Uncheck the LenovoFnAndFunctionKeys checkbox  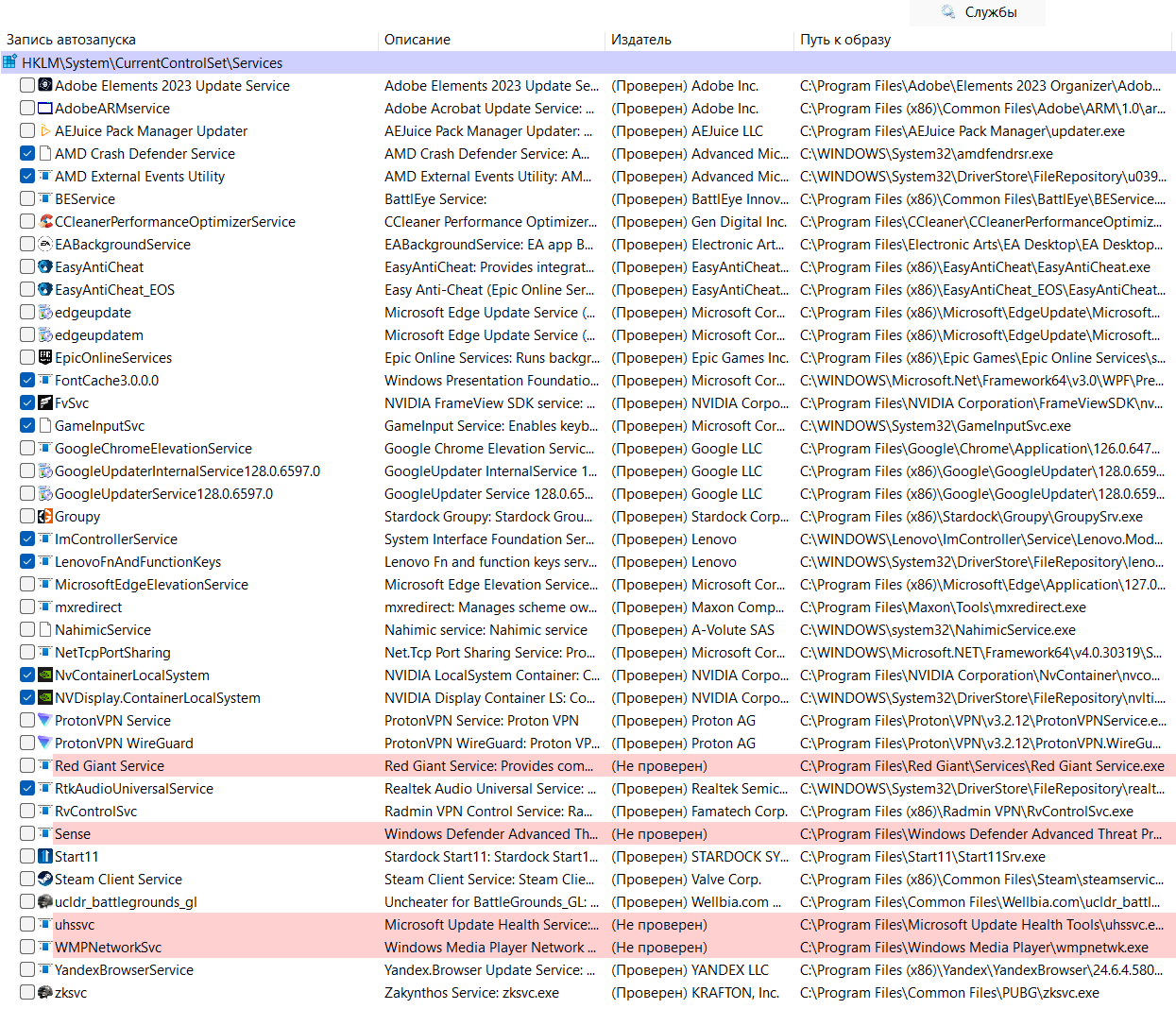pyautogui.click(x=27, y=561)
